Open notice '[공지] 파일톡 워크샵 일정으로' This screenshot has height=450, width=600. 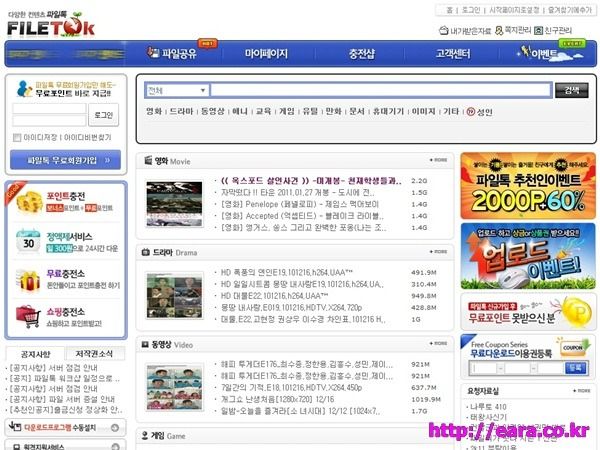point(64,378)
